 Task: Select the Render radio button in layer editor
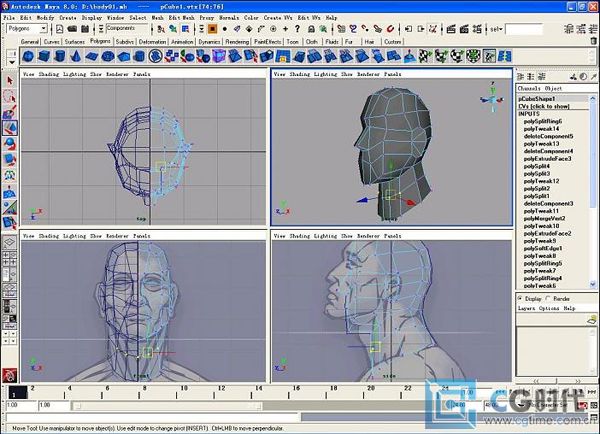pos(548,298)
